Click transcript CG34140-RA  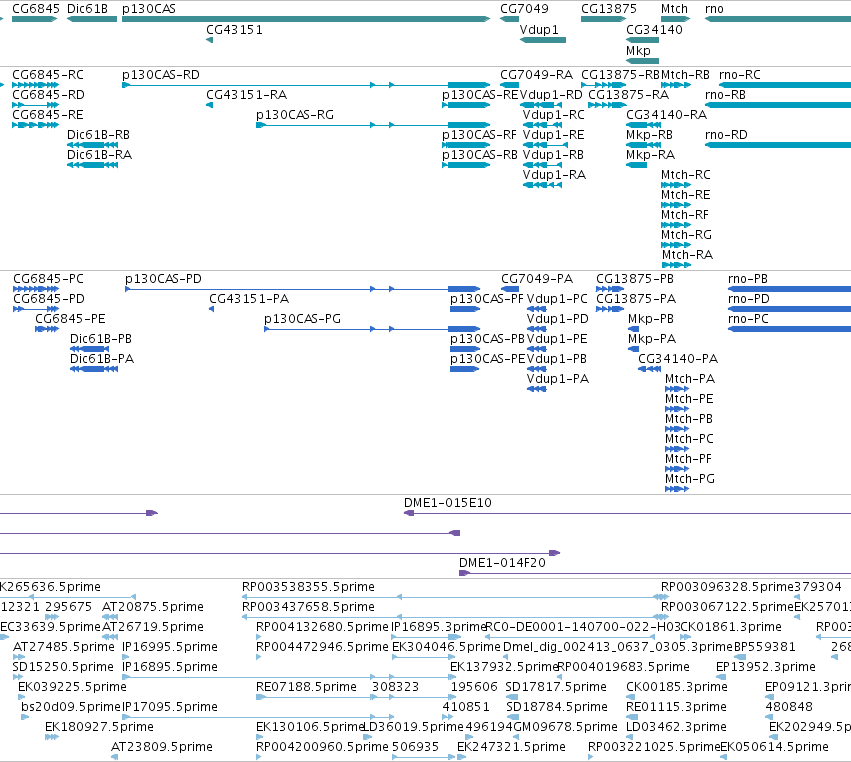click(666, 115)
